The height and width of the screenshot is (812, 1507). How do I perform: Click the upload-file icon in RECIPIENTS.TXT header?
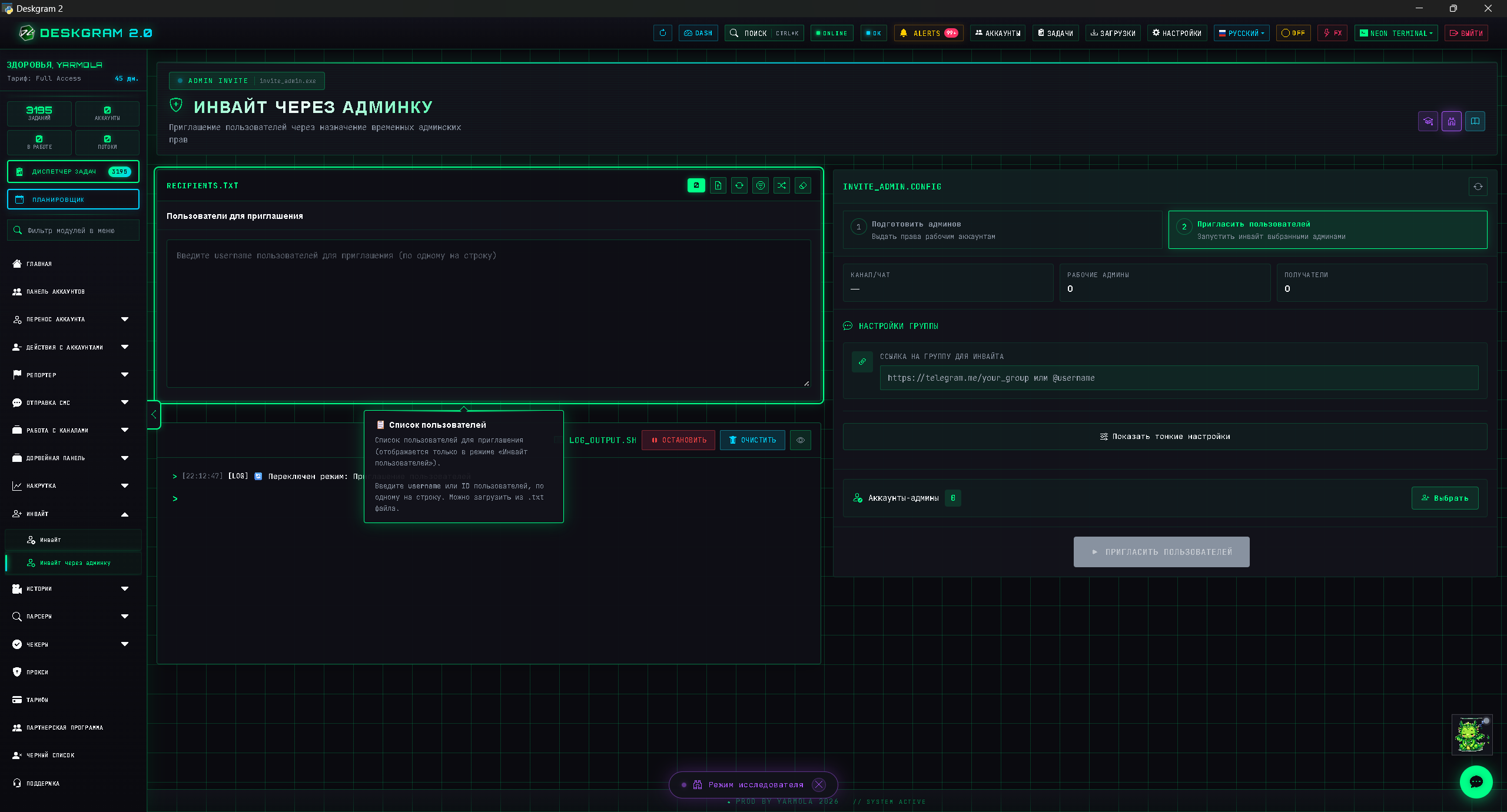[x=718, y=185]
